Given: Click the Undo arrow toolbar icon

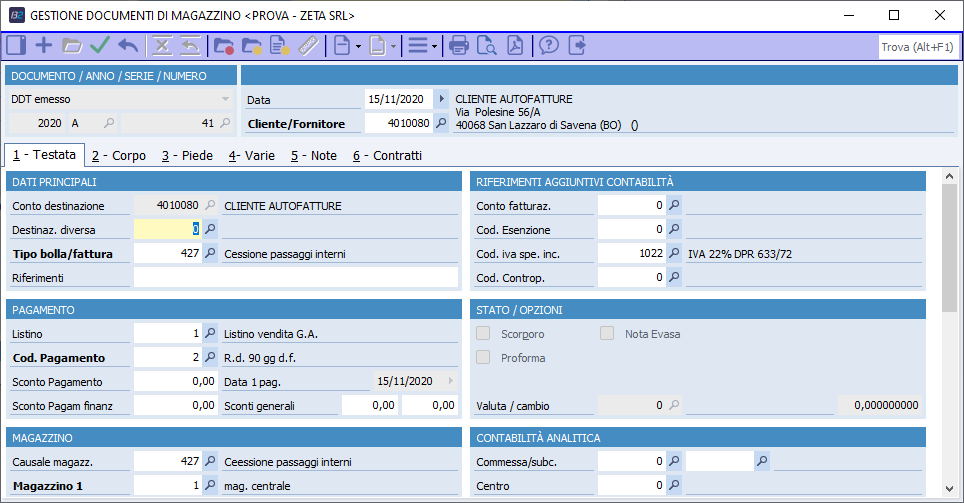Looking at the screenshot, I should pyautogui.click(x=128, y=45).
